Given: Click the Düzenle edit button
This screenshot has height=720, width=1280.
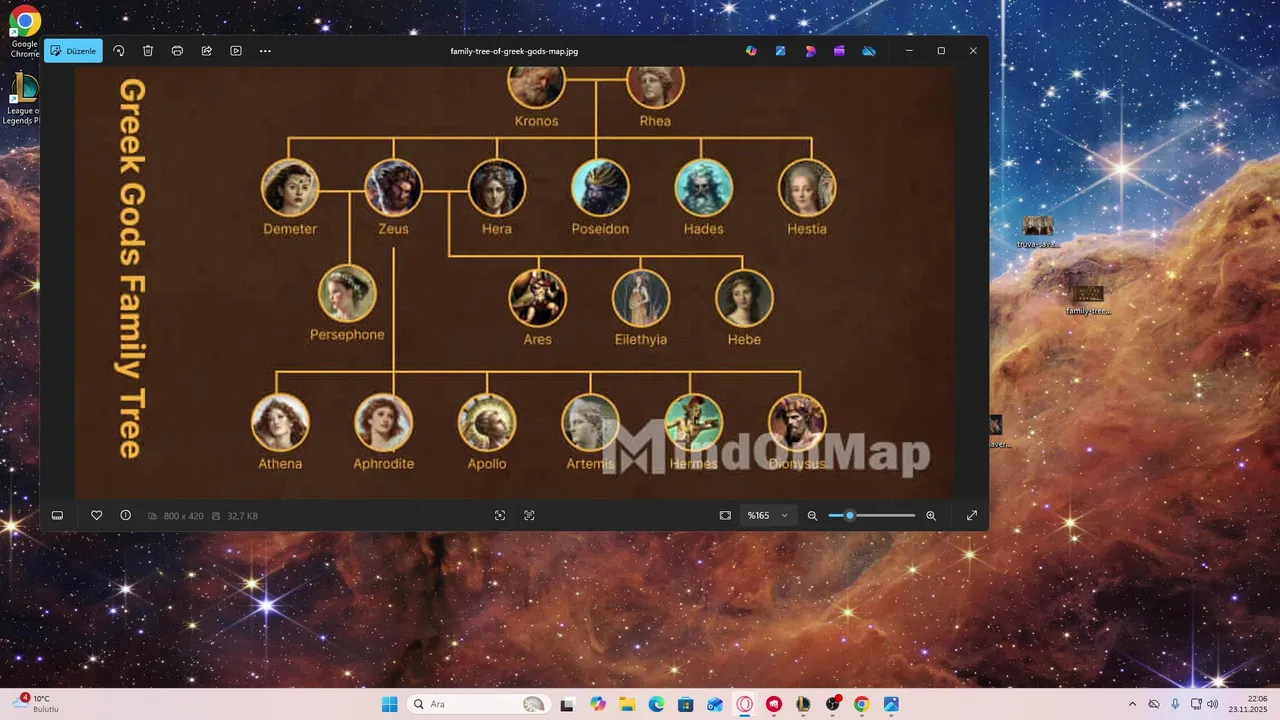Looking at the screenshot, I should [x=73, y=51].
